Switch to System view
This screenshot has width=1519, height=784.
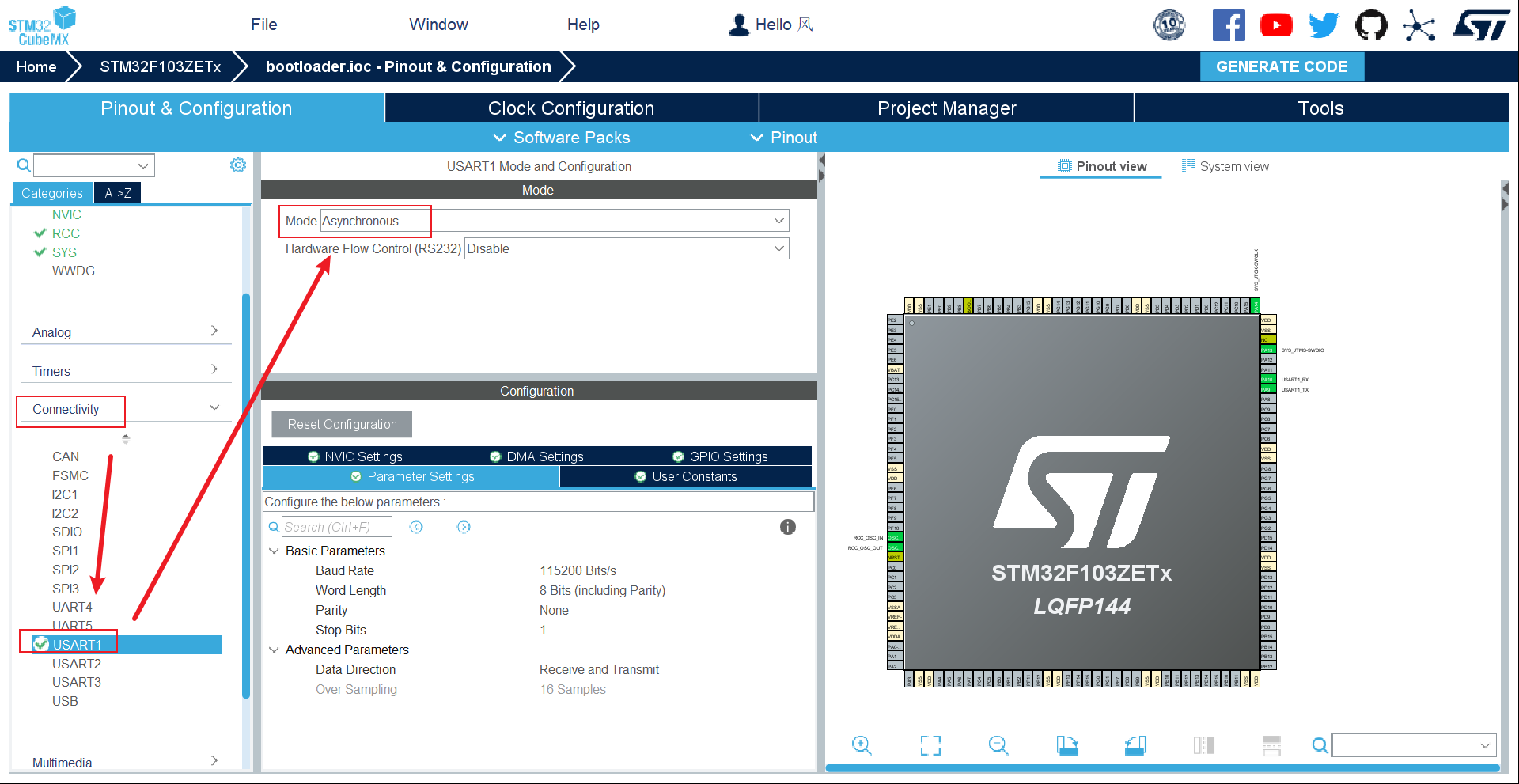(1225, 166)
